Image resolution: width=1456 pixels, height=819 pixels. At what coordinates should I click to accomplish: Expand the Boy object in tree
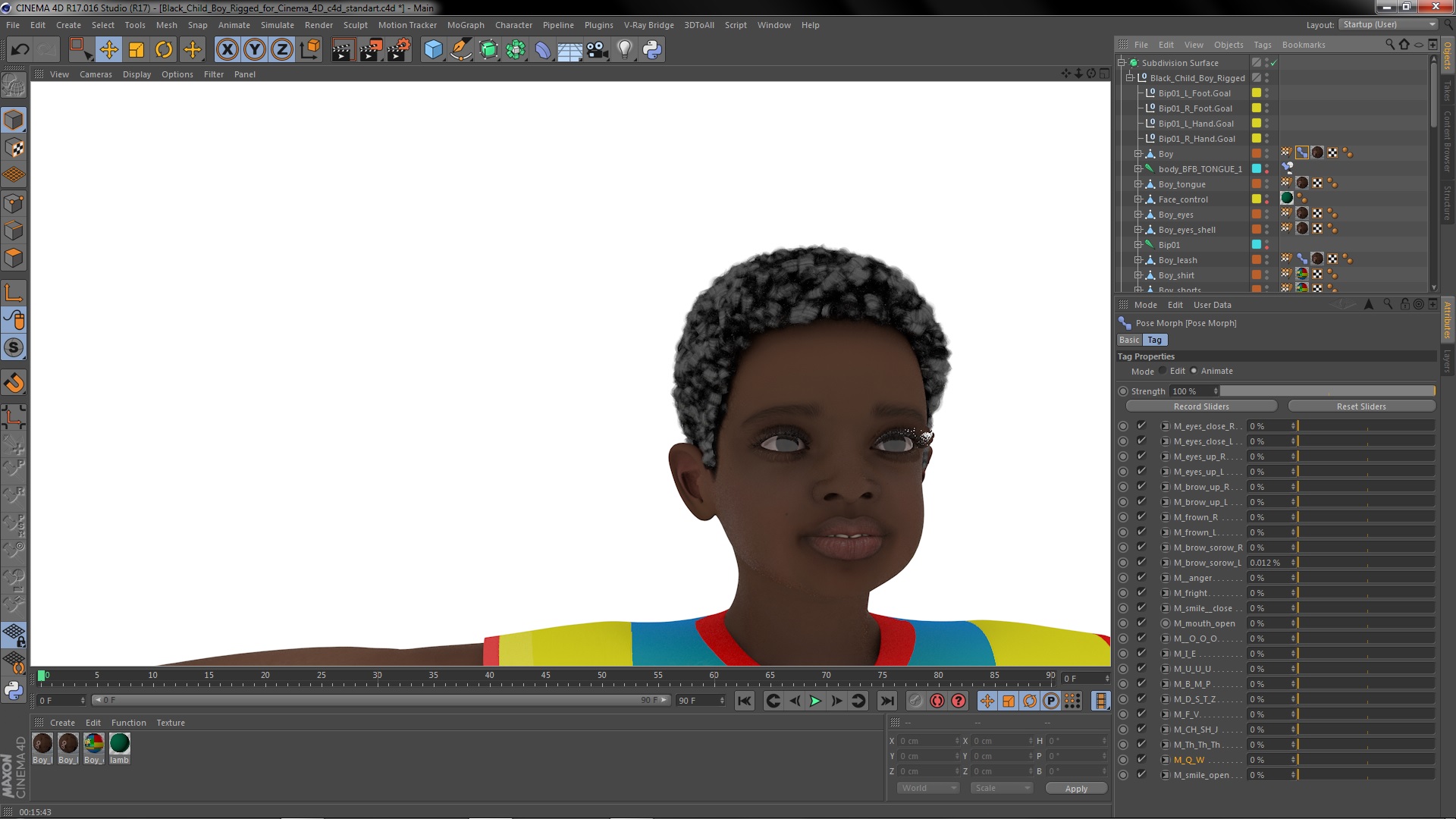(1138, 154)
